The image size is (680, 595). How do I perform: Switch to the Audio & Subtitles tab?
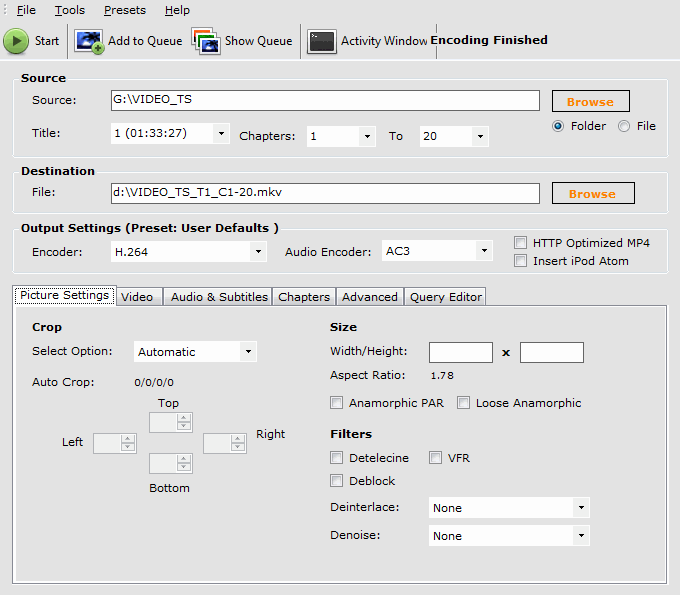[218, 297]
